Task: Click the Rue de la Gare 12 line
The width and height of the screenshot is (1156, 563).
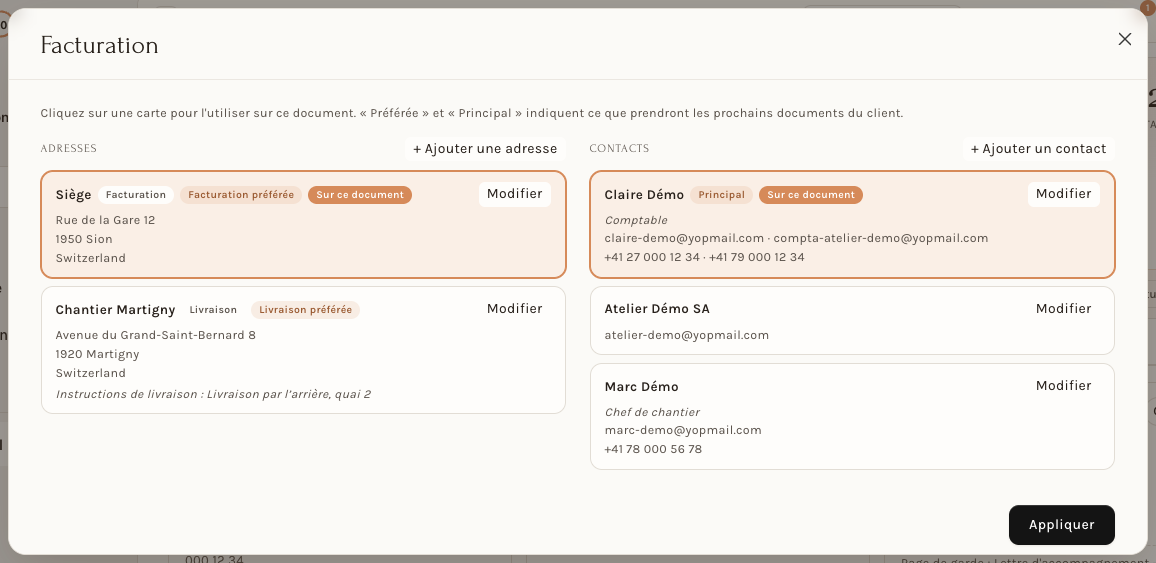Action: (x=105, y=220)
